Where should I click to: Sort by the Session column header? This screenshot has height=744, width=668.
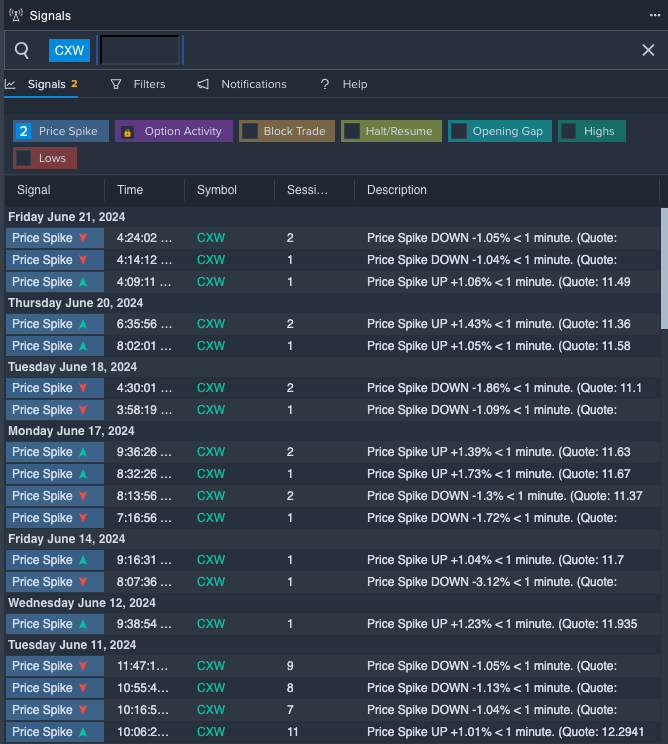[x=307, y=190]
